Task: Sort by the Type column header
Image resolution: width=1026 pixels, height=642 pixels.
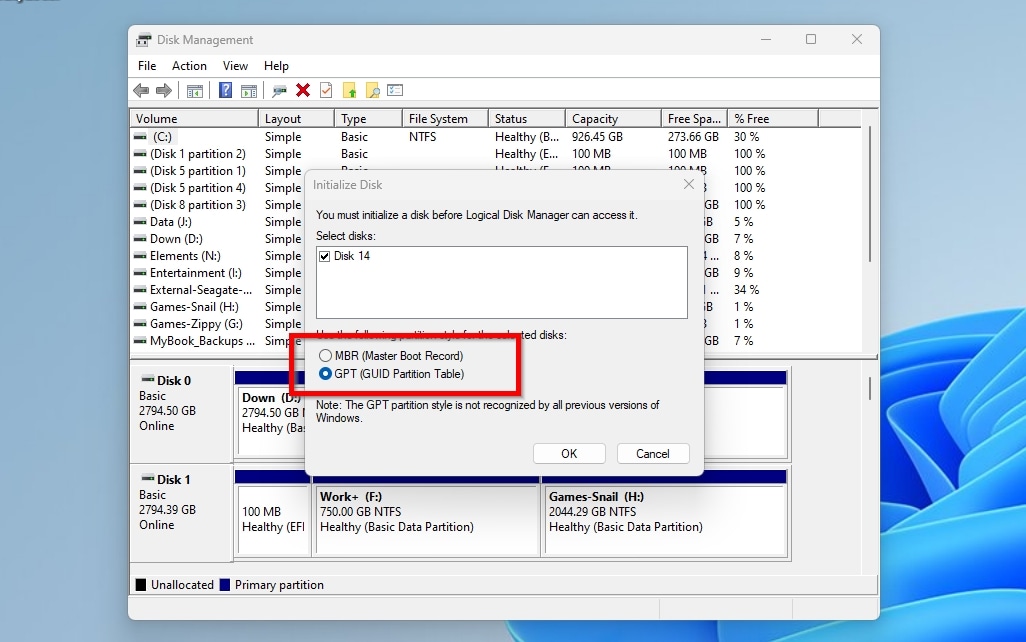Action: tap(368, 118)
